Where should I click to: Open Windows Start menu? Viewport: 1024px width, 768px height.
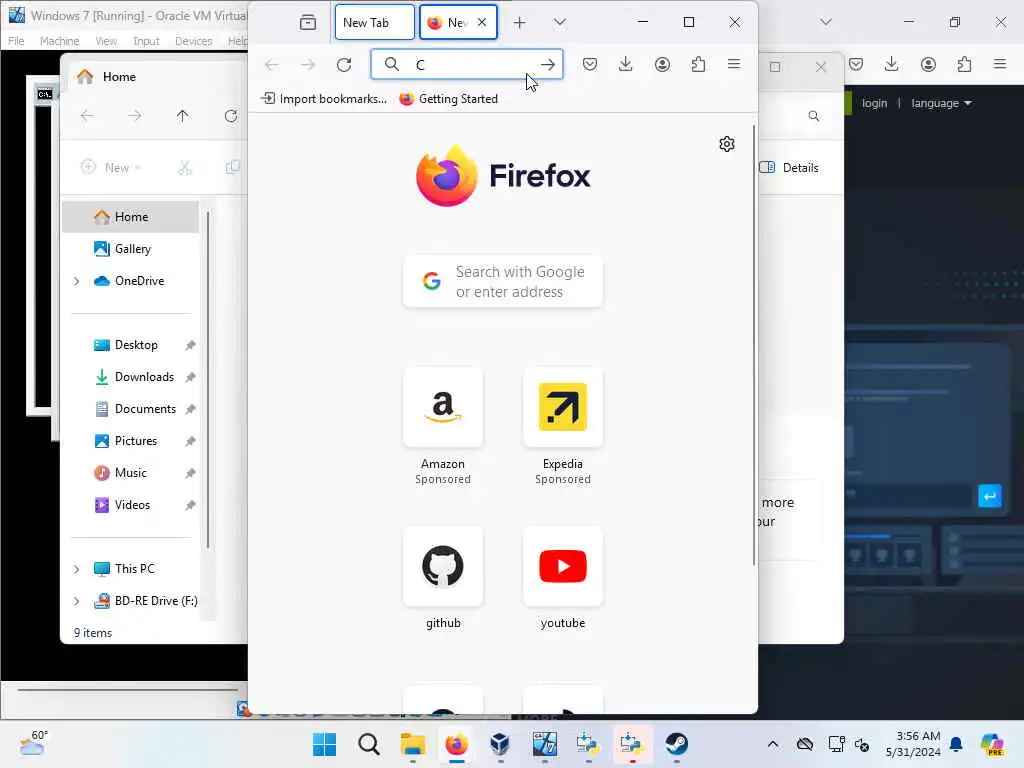click(325, 744)
